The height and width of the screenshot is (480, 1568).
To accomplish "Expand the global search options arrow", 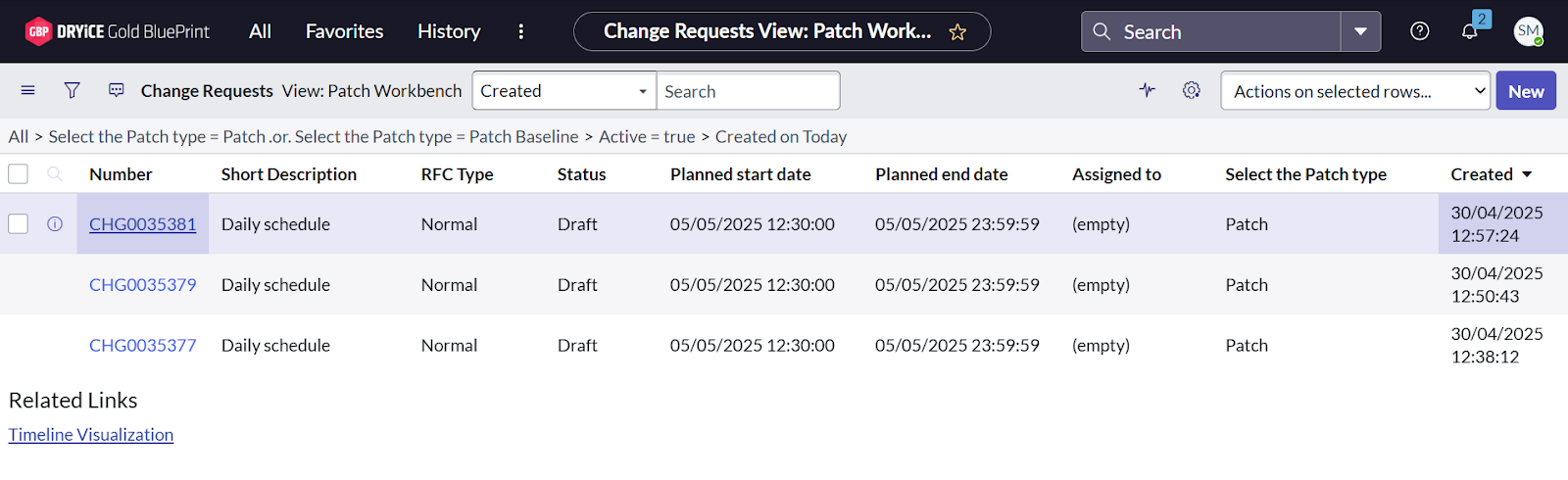I will pos(1360,32).
